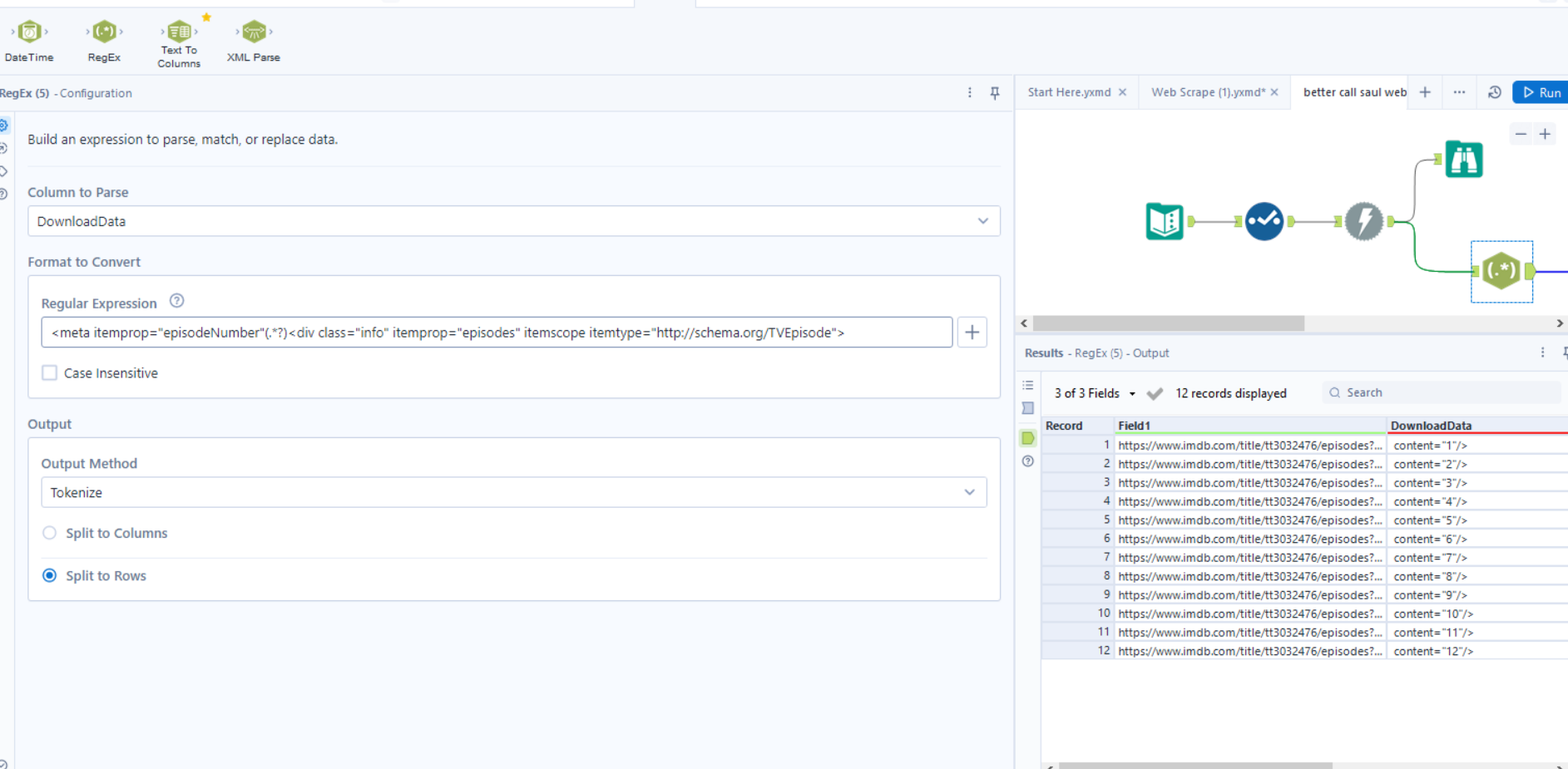Viewport: 1568px width, 769px height.
Task: Click the Browse tool with binoculars on canvas
Action: tap(1463, 159)
